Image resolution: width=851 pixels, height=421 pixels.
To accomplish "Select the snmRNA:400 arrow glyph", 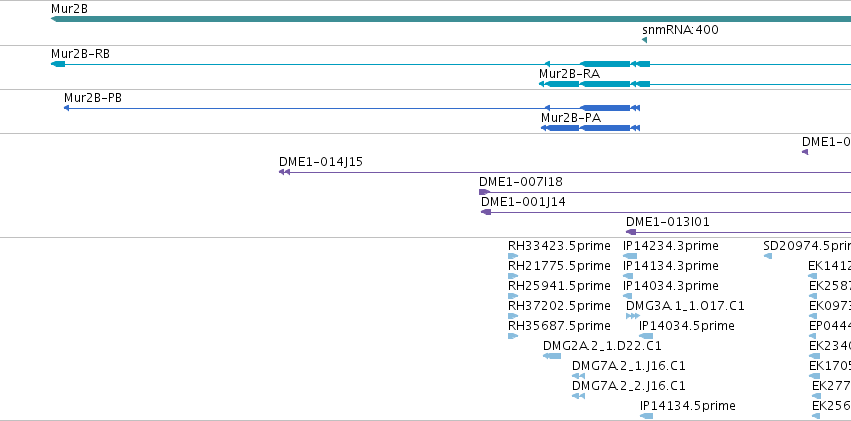I will (x=644, y=40).
